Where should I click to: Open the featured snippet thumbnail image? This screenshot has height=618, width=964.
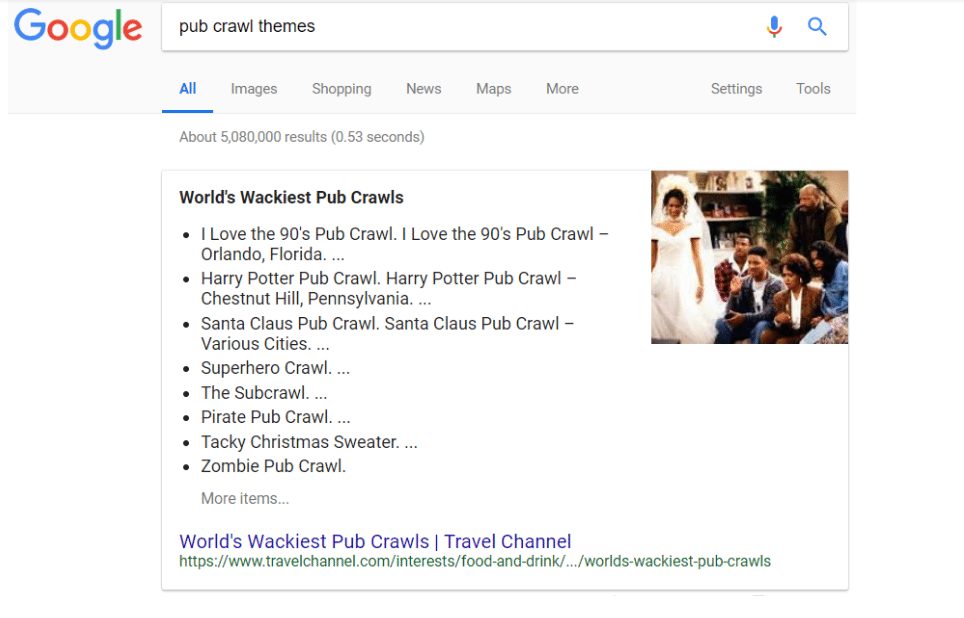pyautogui.click(x=749, y=257)
